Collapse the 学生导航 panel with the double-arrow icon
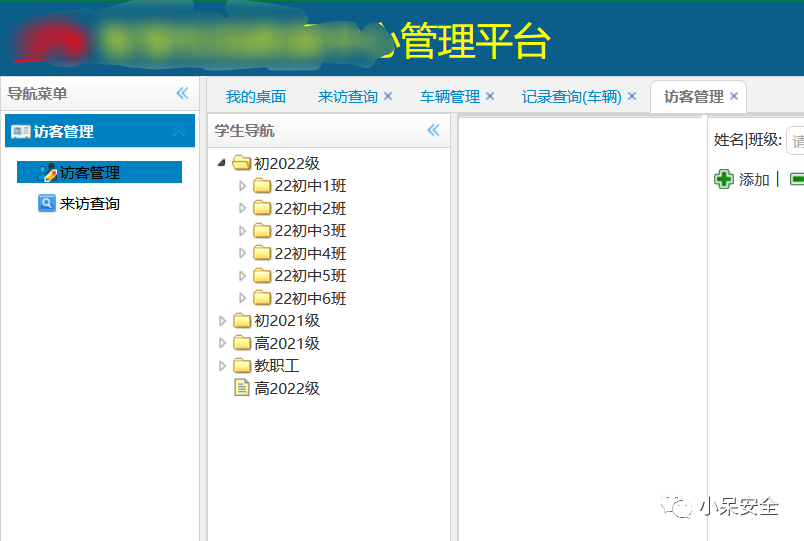Screen dimensions: 804x541 coord(433,130)
